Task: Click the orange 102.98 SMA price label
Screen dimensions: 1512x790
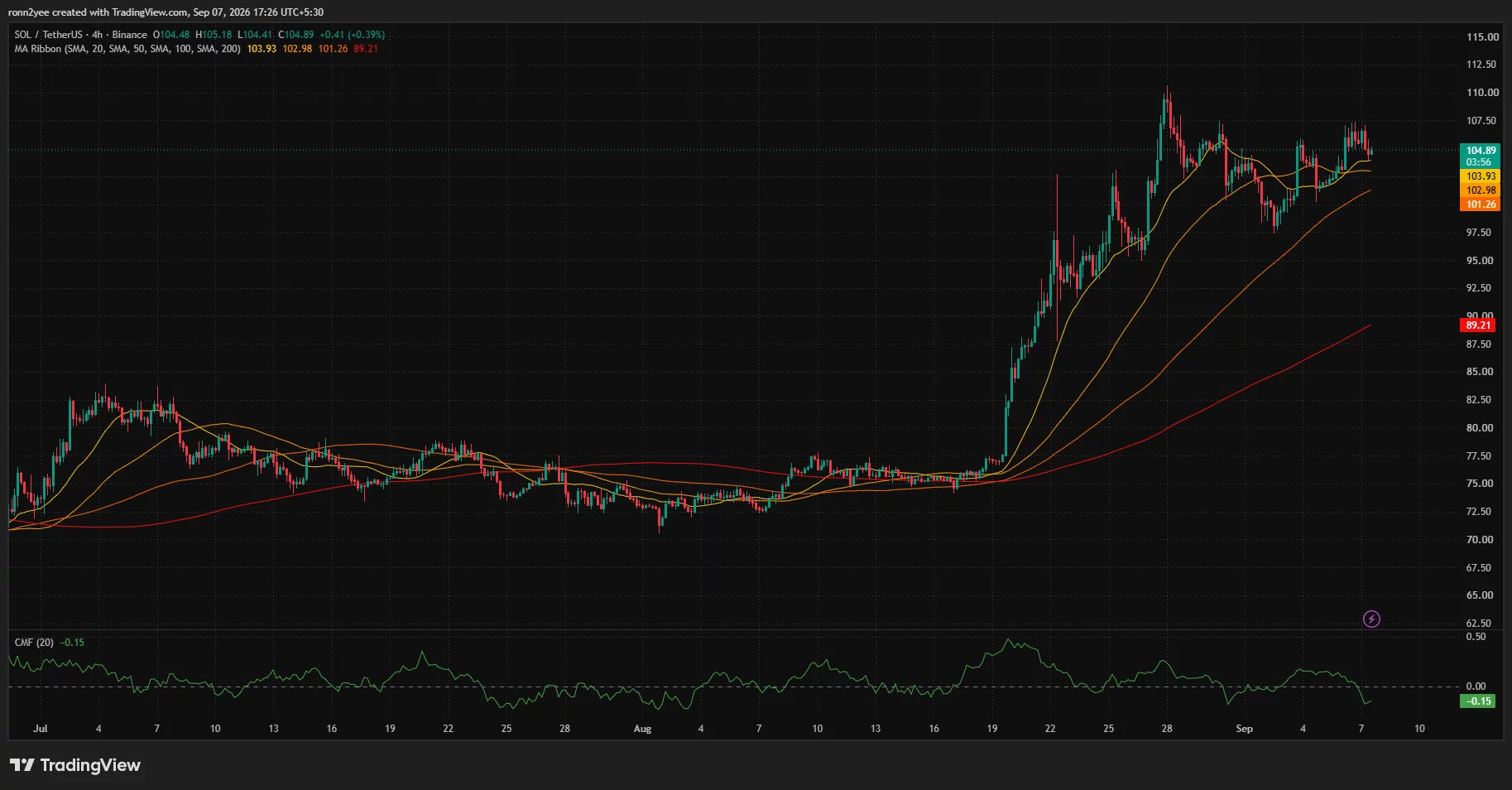Action: point(1481,190)
